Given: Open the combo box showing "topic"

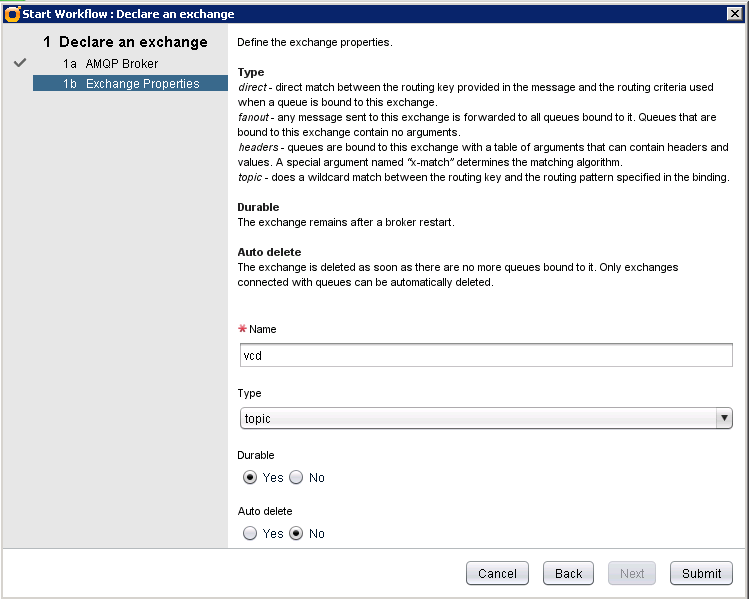Looking at the screenshot, I should click(x=478, y=419).
